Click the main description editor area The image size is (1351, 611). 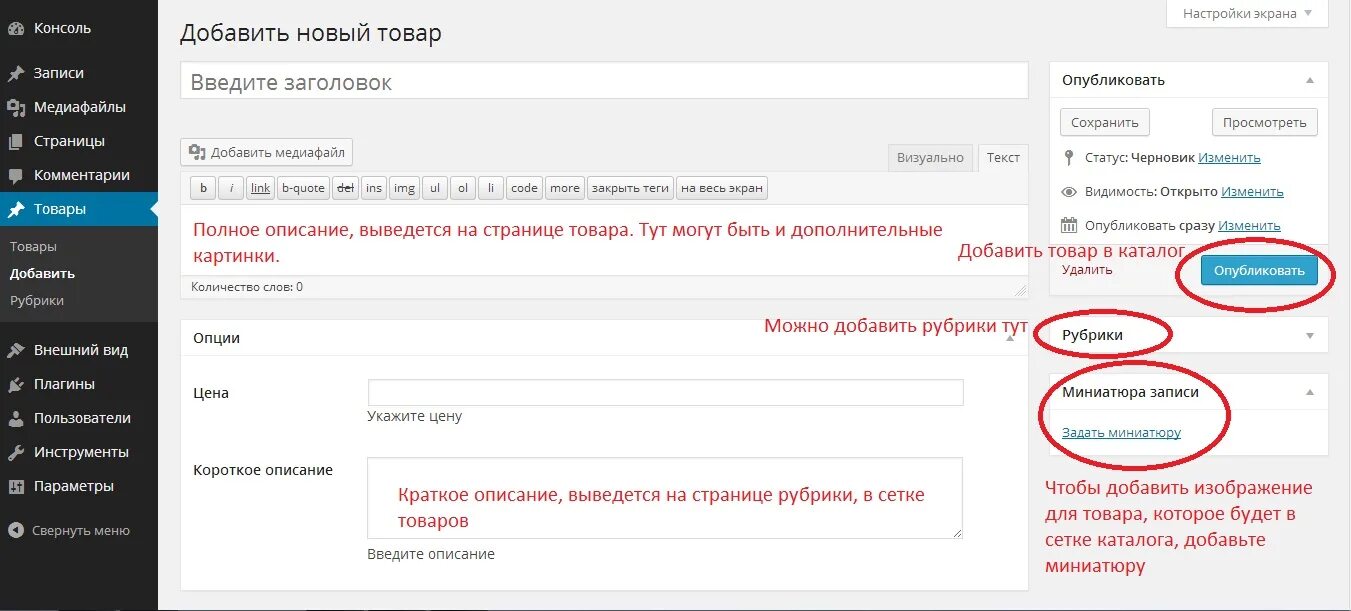coord(604,240)
